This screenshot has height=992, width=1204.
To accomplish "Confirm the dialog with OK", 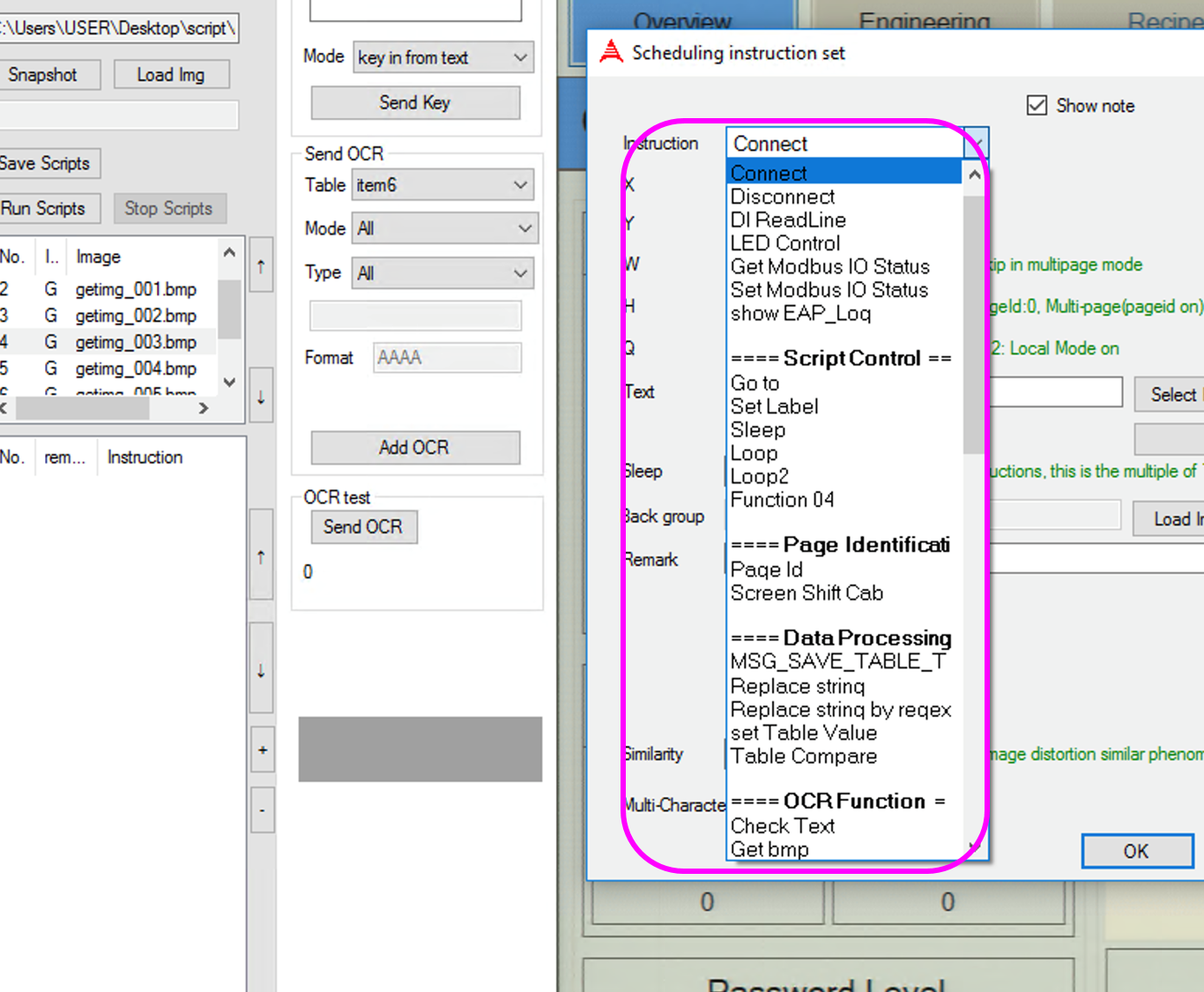I will click(1135, 851).
